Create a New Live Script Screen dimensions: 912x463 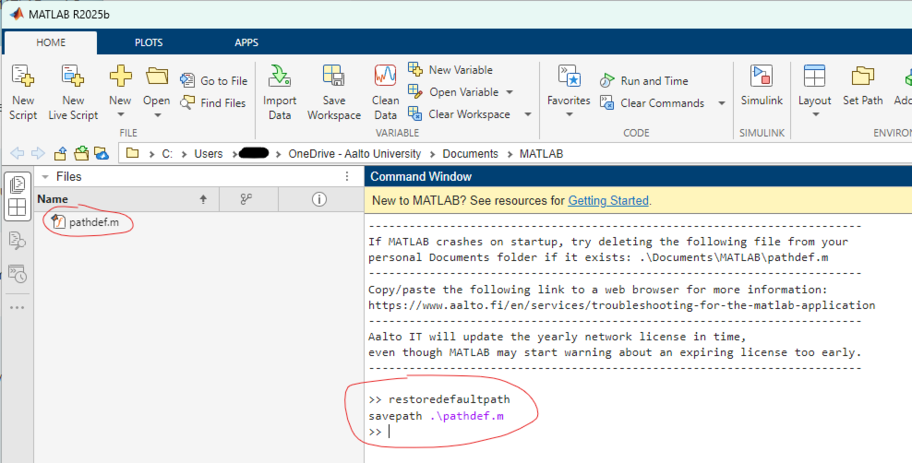pos(73,92)
